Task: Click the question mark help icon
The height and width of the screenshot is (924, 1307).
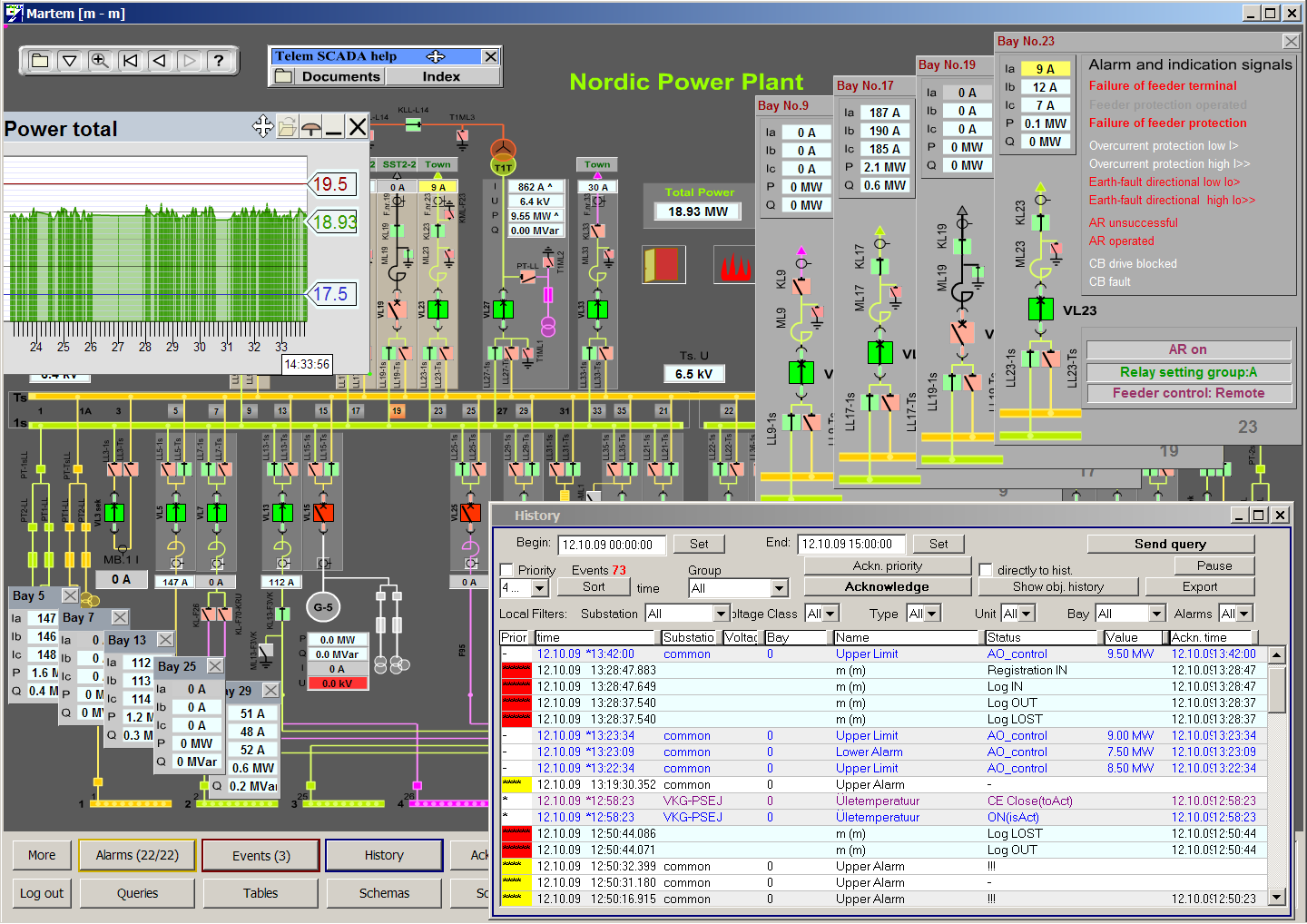Action: [219, 61]
